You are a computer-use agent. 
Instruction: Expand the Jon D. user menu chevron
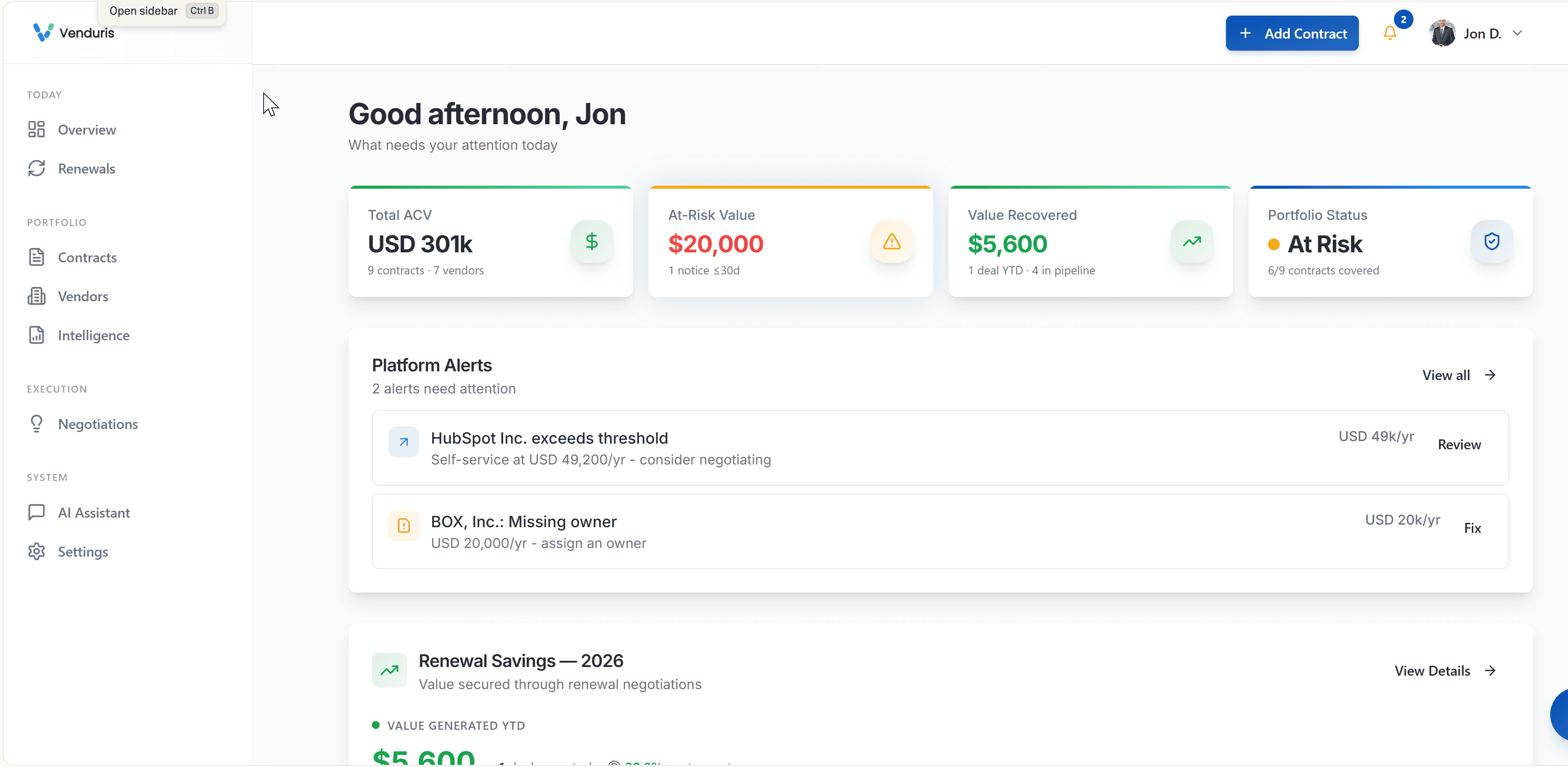(x=1517, y=33)
